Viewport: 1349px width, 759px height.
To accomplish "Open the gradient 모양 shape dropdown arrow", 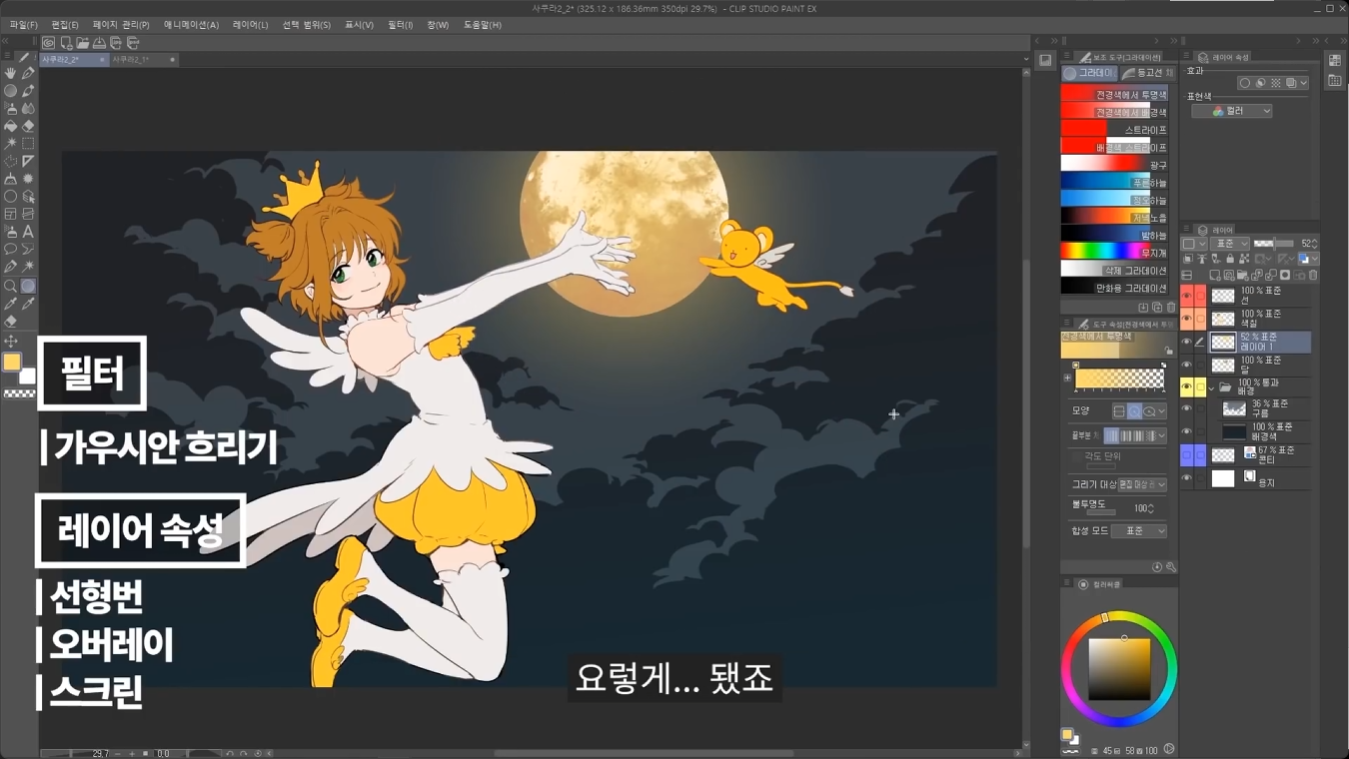I will coord(1162,412).
